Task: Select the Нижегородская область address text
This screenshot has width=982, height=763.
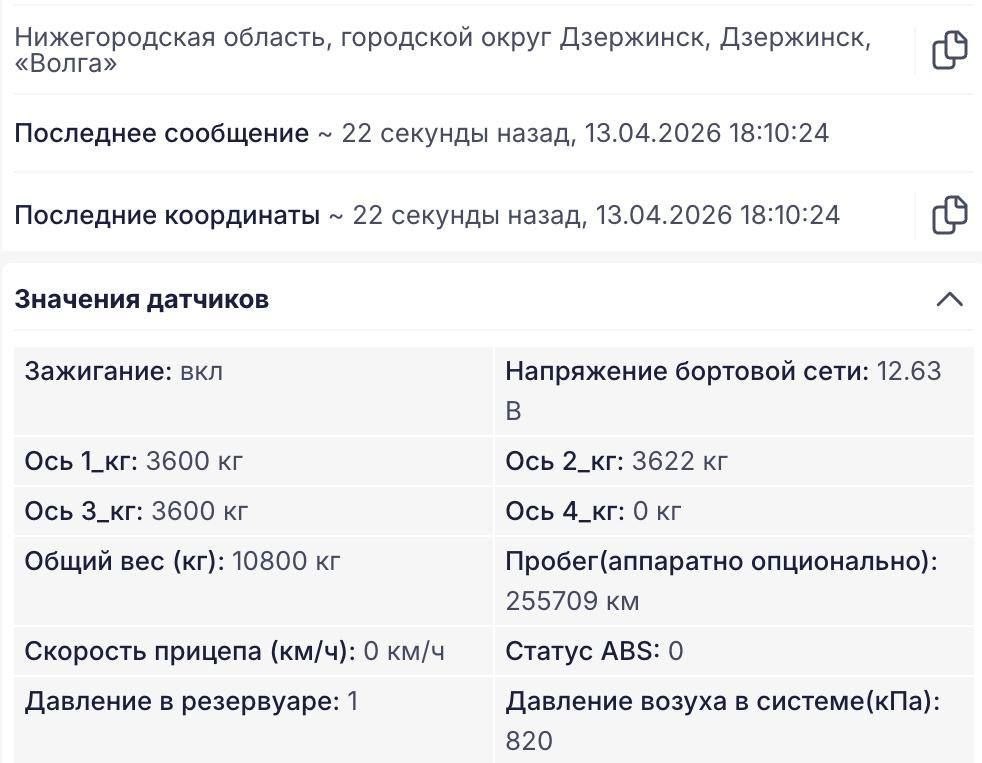Action: [x=441, y=50]
